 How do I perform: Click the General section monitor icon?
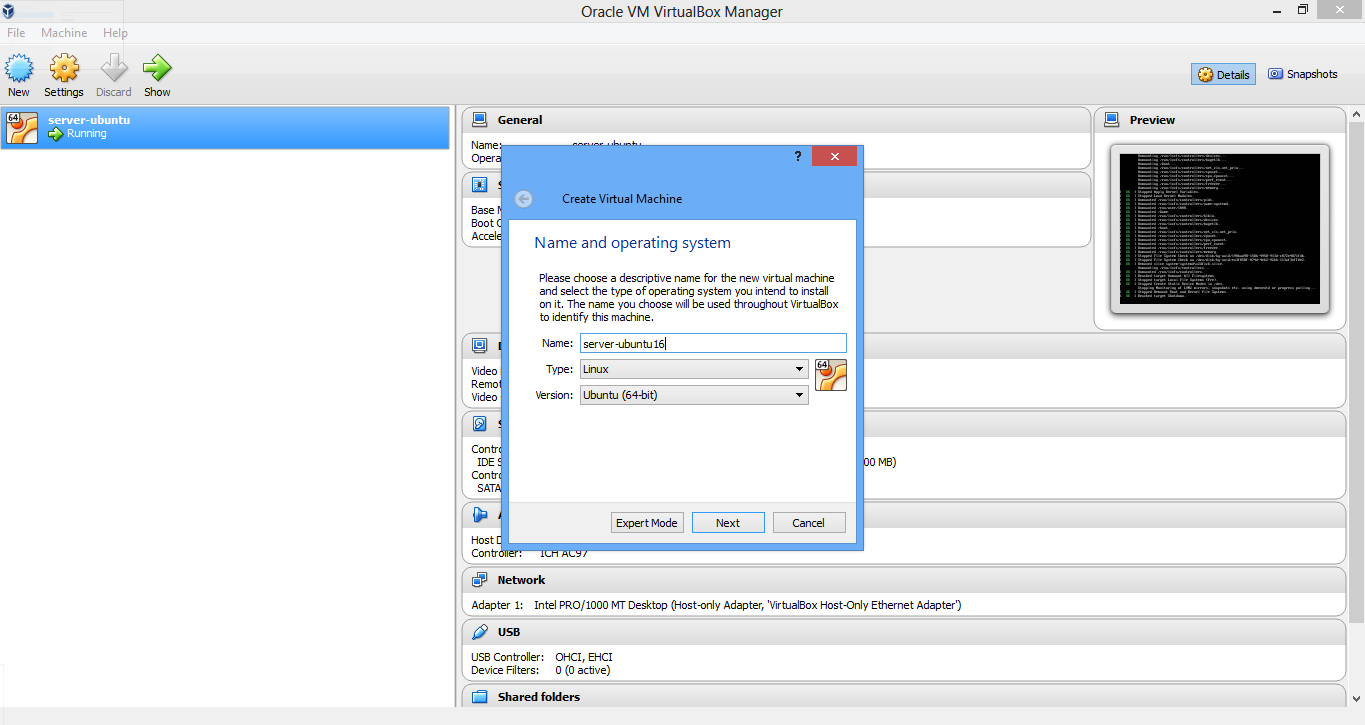480,120
